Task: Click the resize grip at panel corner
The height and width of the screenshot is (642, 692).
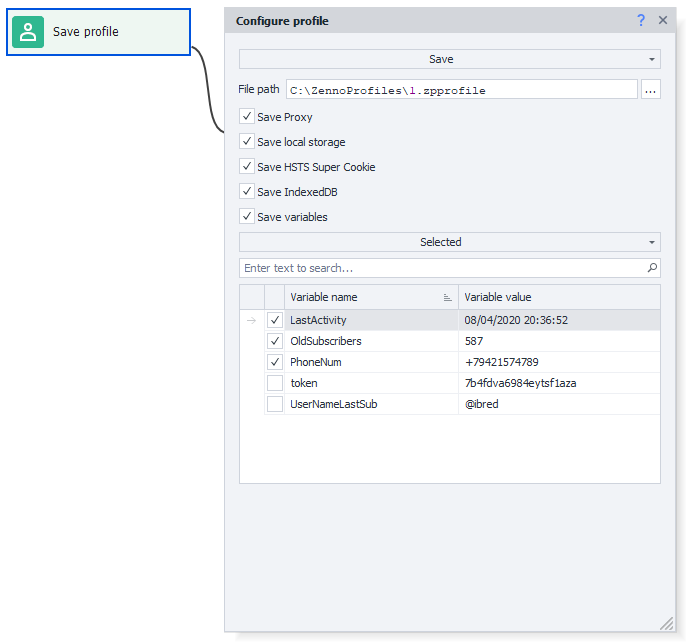Action: (667, 623)
